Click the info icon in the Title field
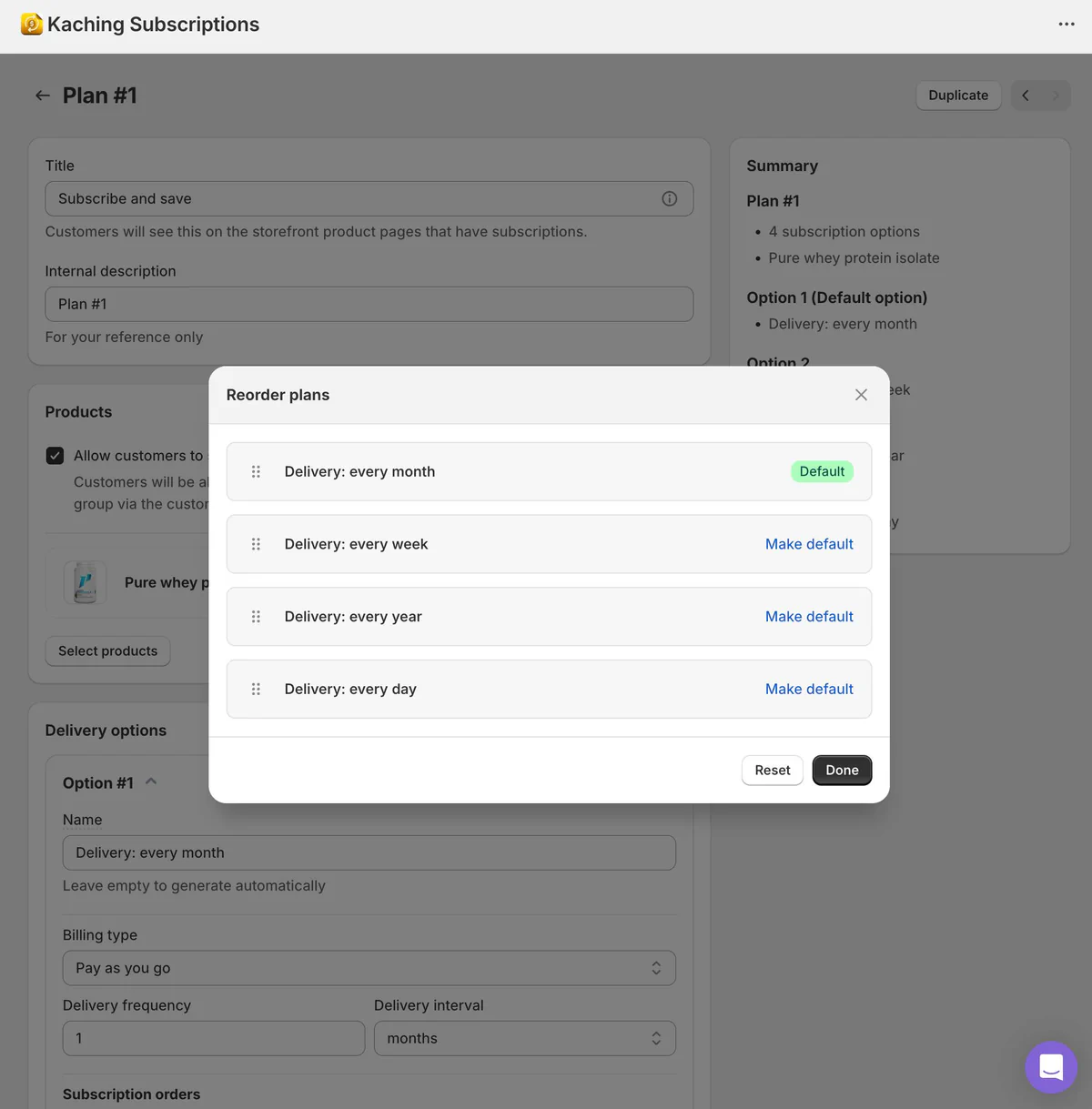 click(670, 198)
